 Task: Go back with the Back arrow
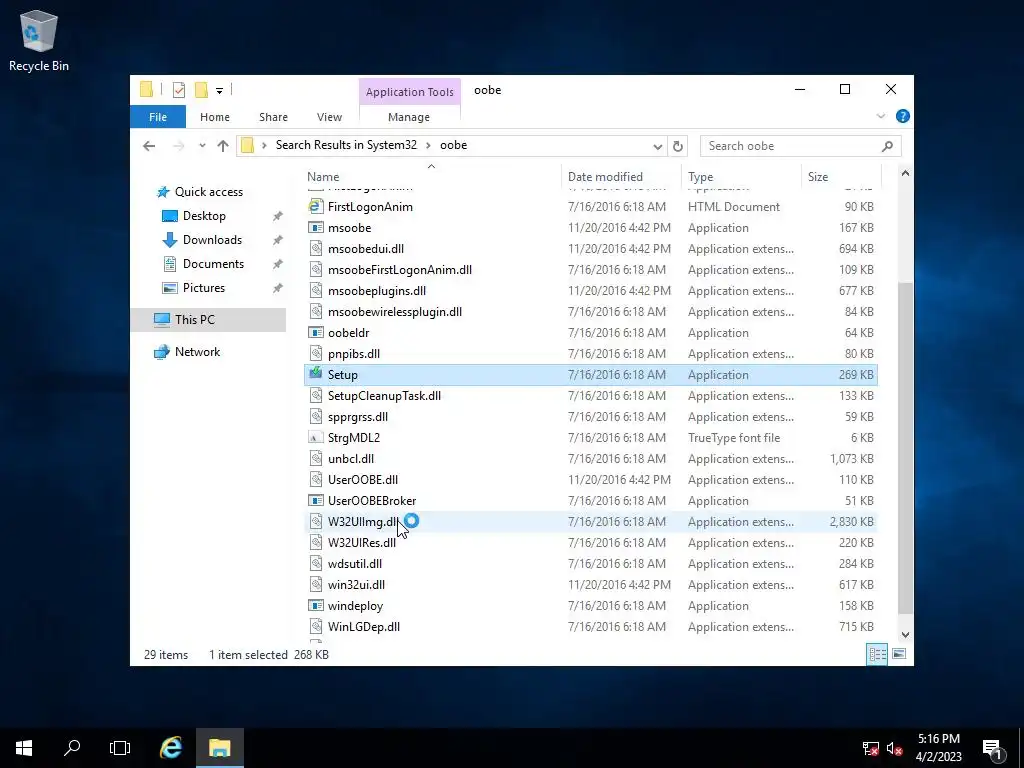149,146
